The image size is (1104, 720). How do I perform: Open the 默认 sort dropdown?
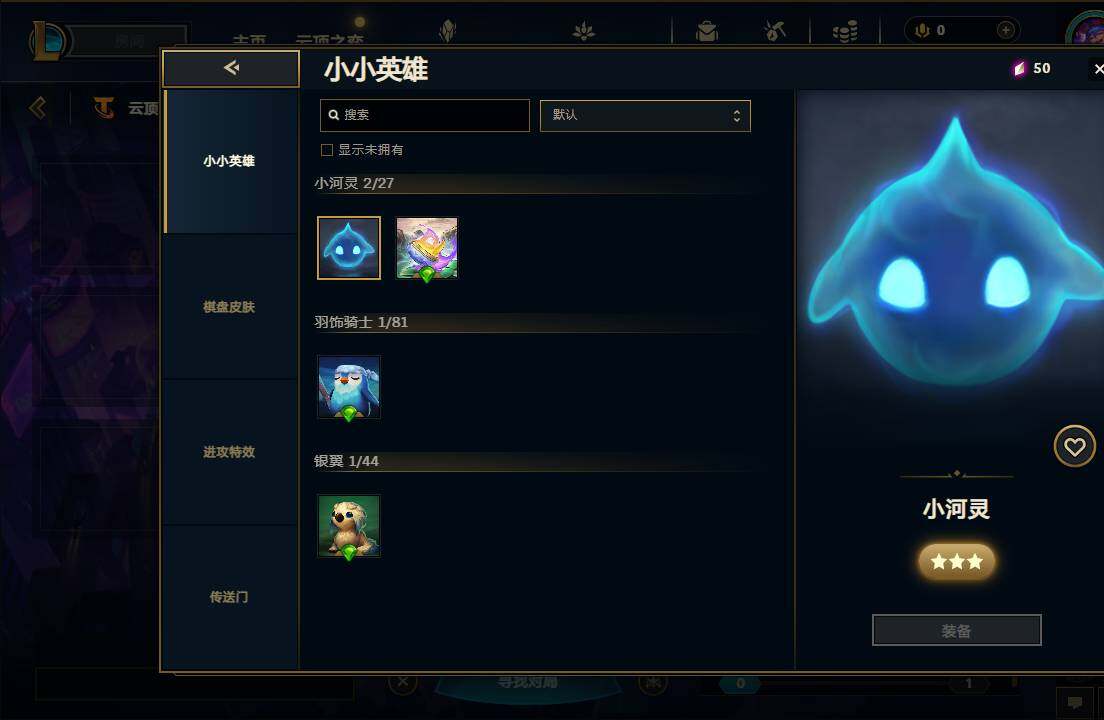click(645, 115)
